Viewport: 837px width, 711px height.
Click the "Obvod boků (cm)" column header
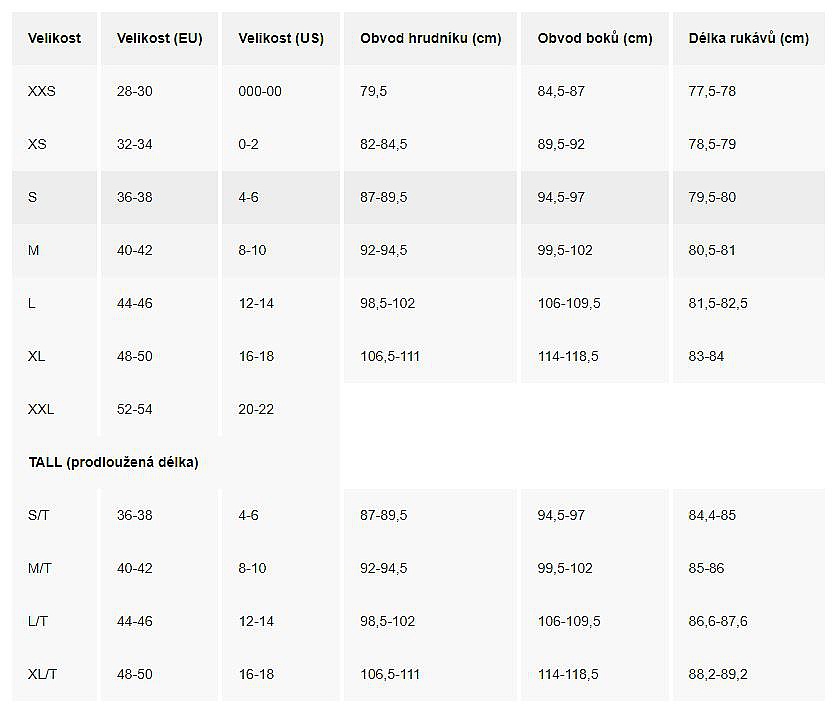pos(594,39)
